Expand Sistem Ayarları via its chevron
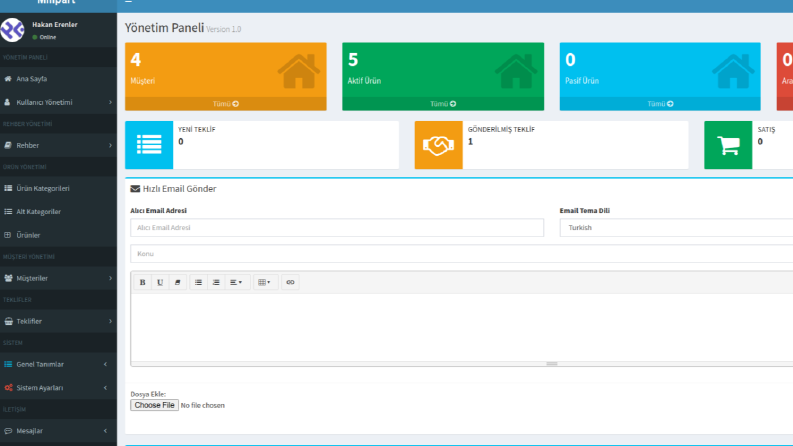The image size is (793, 446). point(105,388)
